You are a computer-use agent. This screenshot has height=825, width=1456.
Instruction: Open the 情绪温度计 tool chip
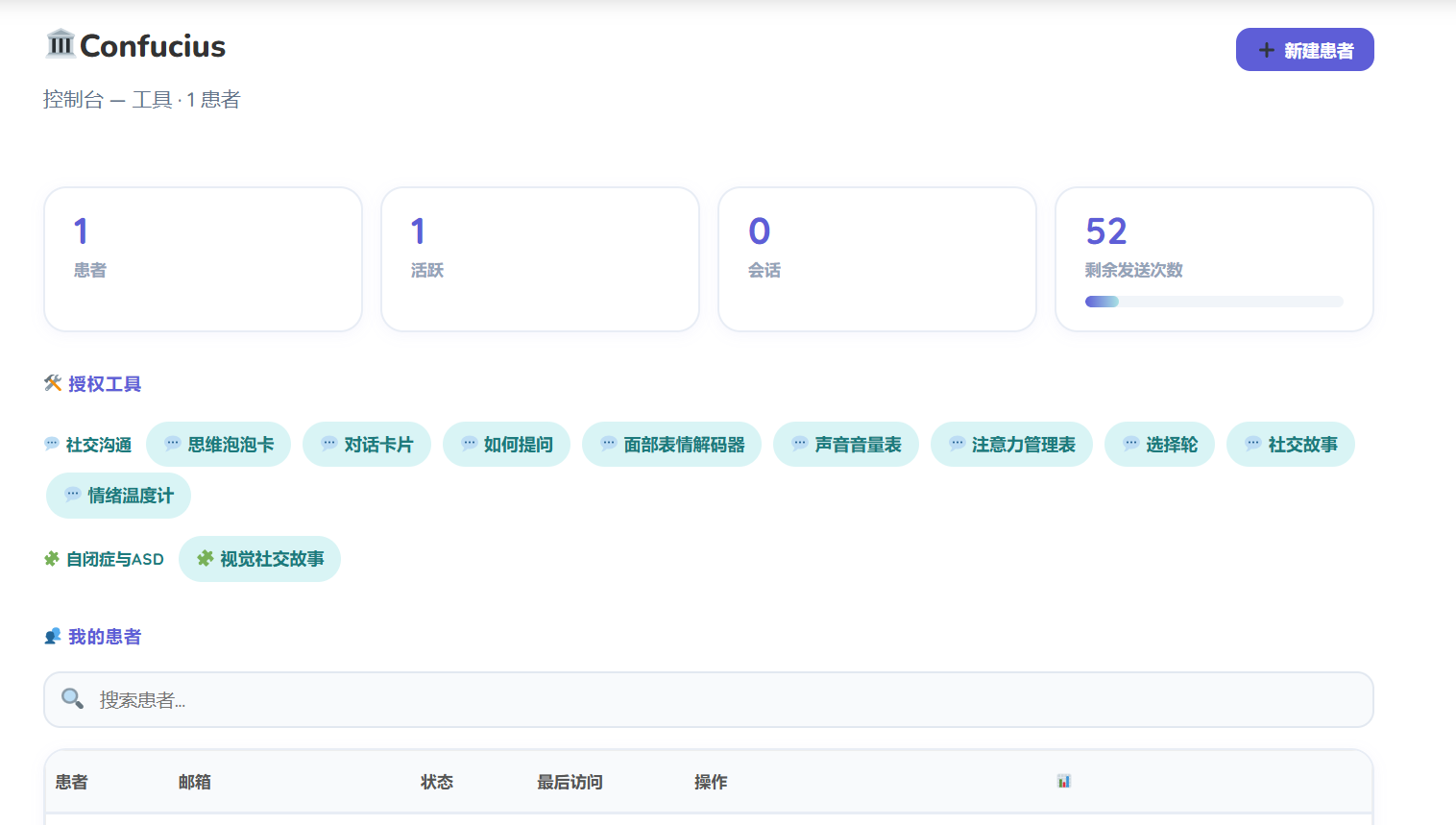pyautogui.click(x=118, y=496)
